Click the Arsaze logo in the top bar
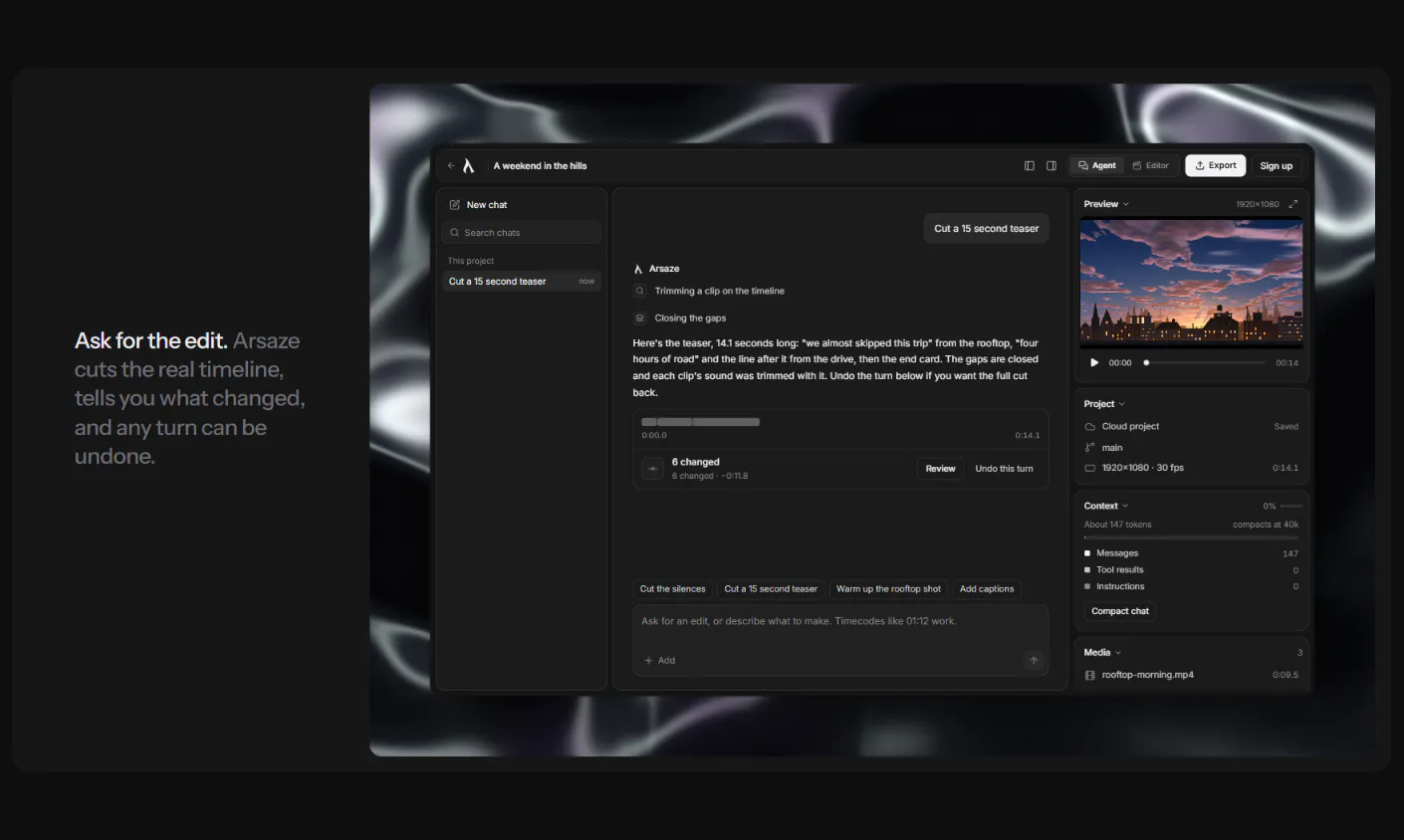Image resolution: width=1404 pixels, height=840 pixels. pyautogui.click(x=469, y=166)
